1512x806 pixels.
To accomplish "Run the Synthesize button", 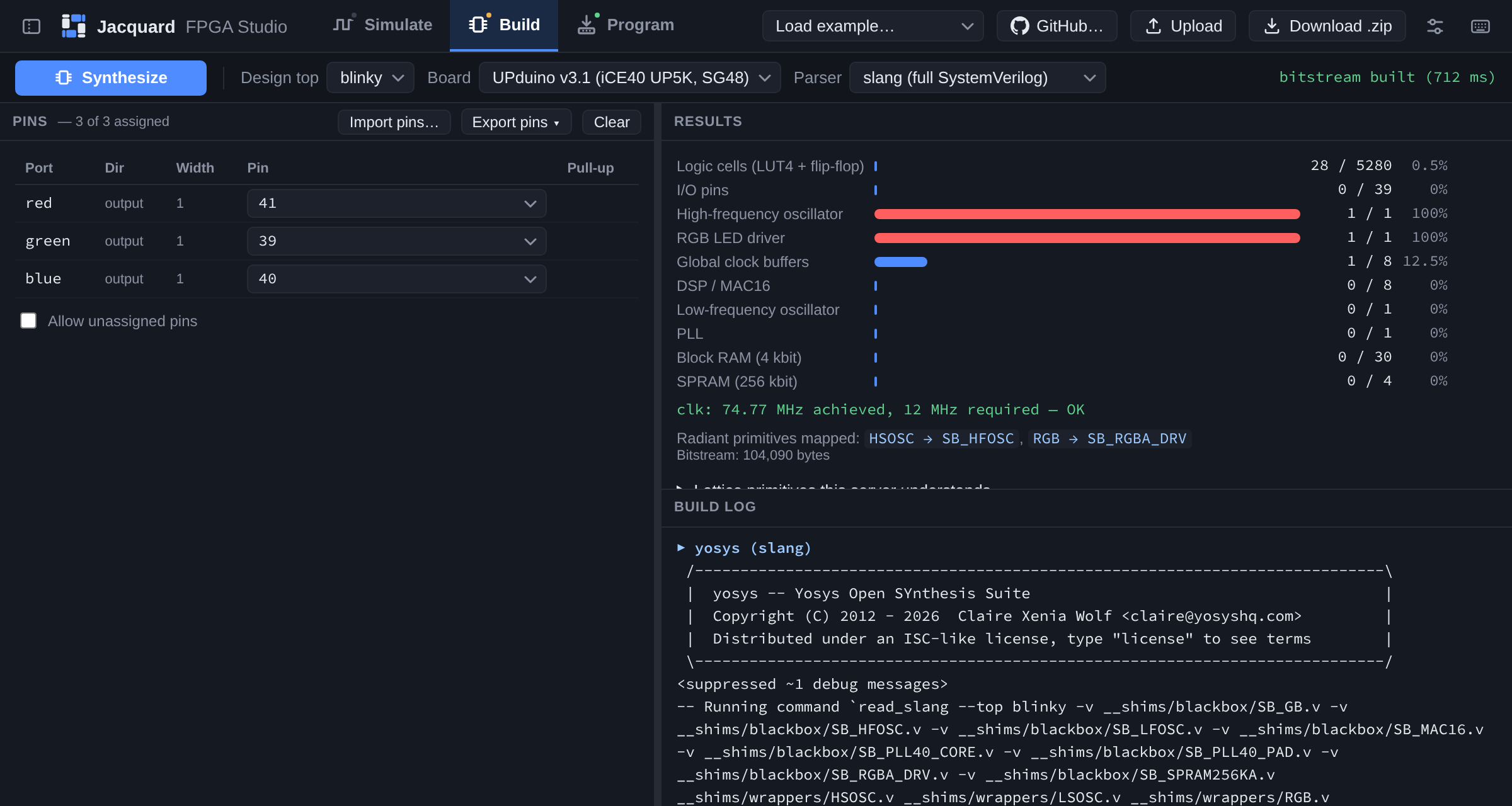I will [111, 77].
